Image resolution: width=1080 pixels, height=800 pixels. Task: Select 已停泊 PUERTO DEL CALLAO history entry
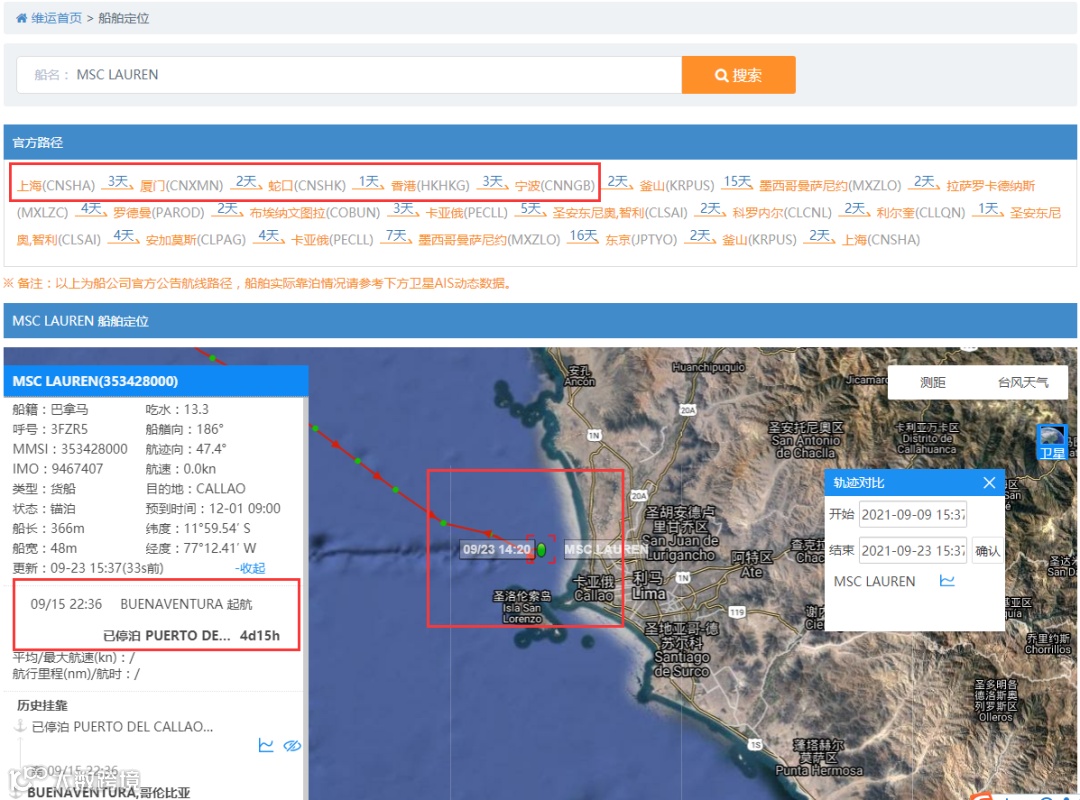click(123, 726)
